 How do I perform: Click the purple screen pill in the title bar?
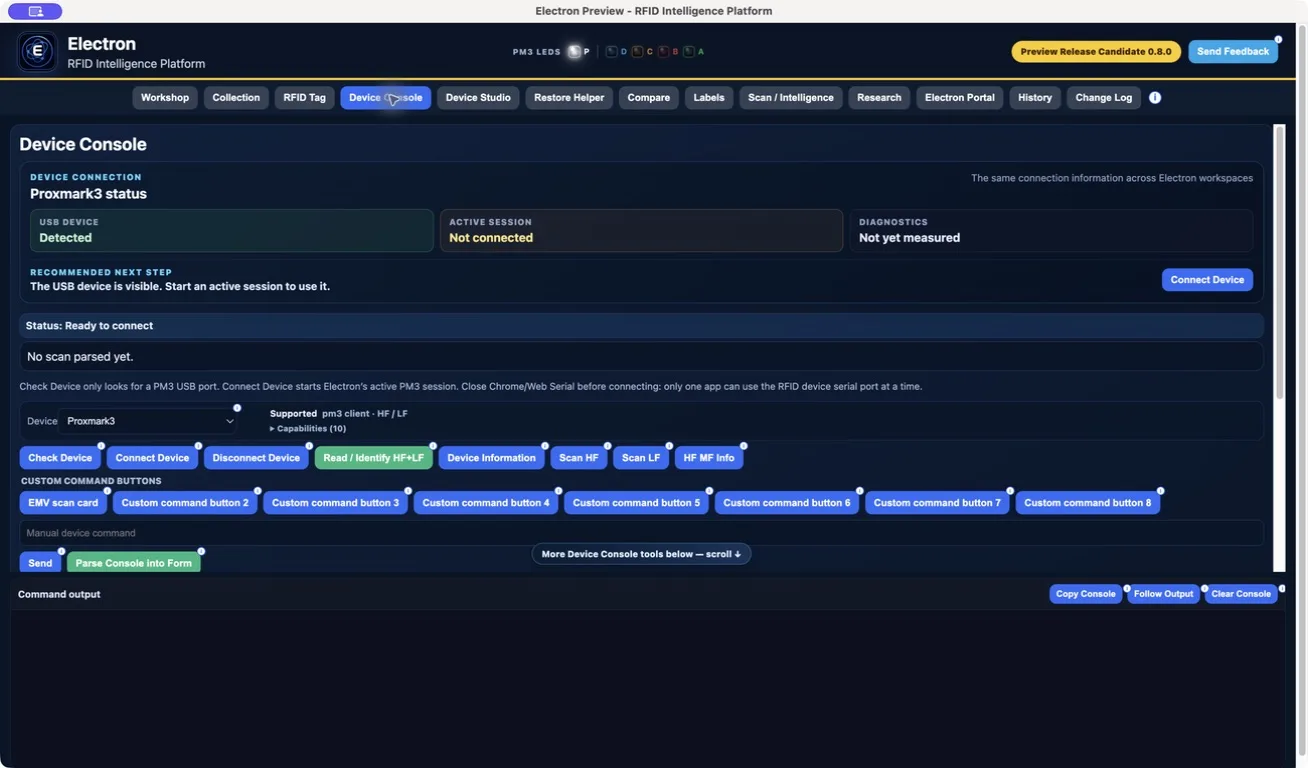(x=35, y=11)
